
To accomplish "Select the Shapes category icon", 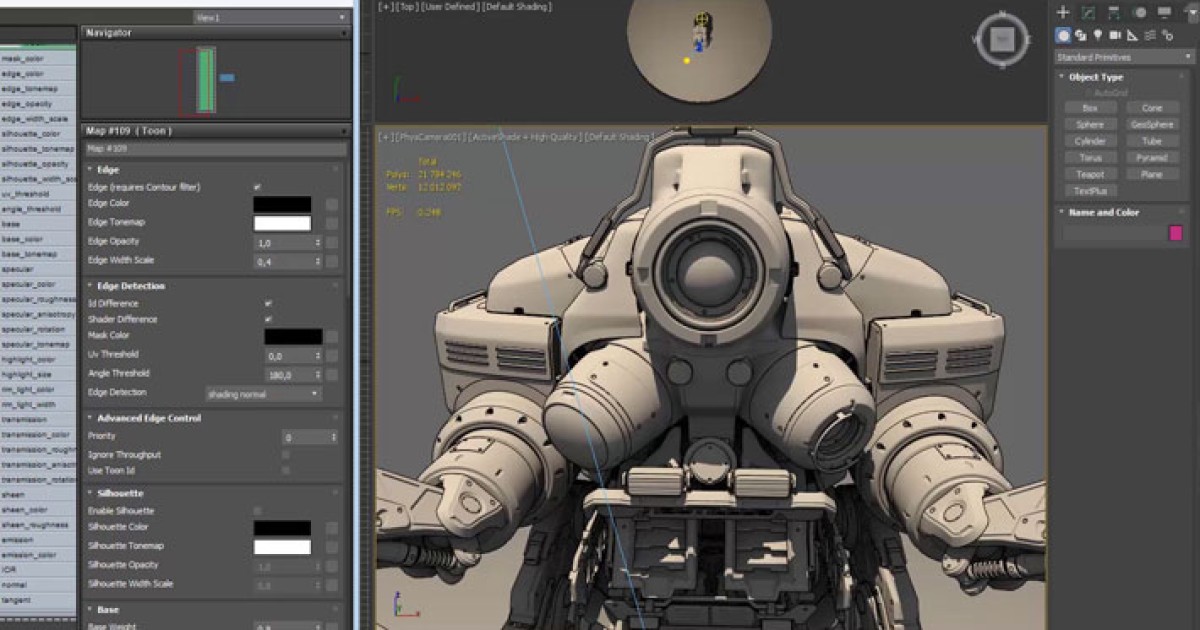I will click(x=1082, y=35).
